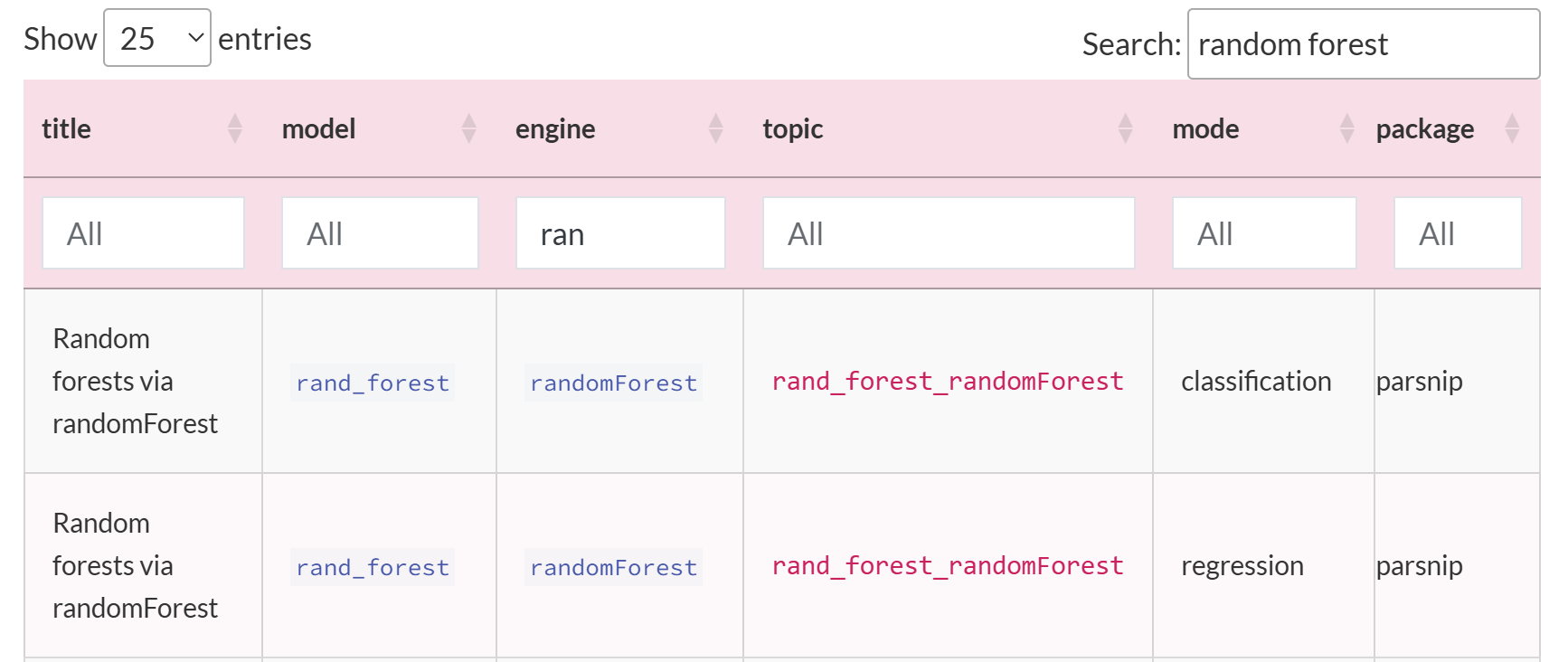The height and width of the screenshot is (662, 1568).
Task: Click randomForest engine in the regression row
Action: 613,568
